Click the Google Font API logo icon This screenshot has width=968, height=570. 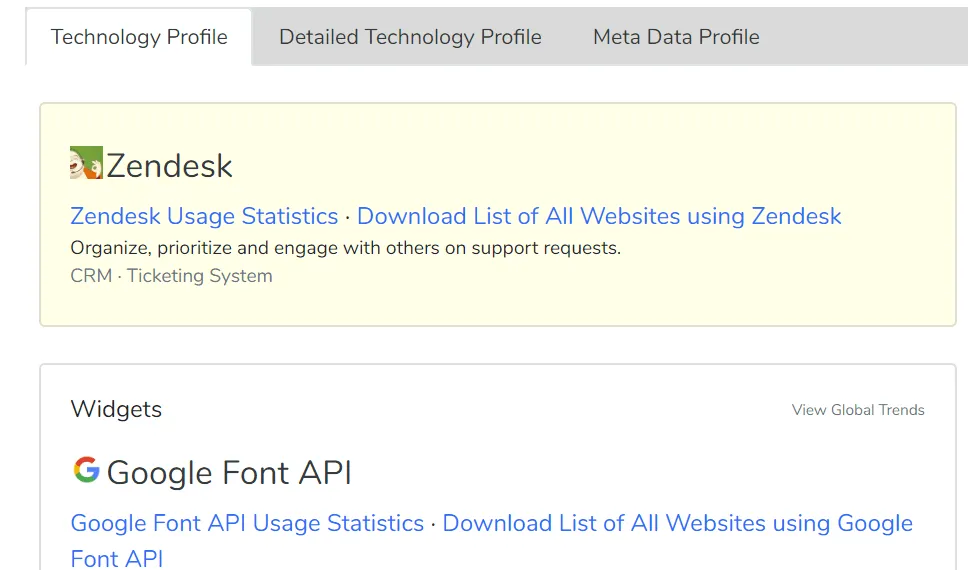86,469
